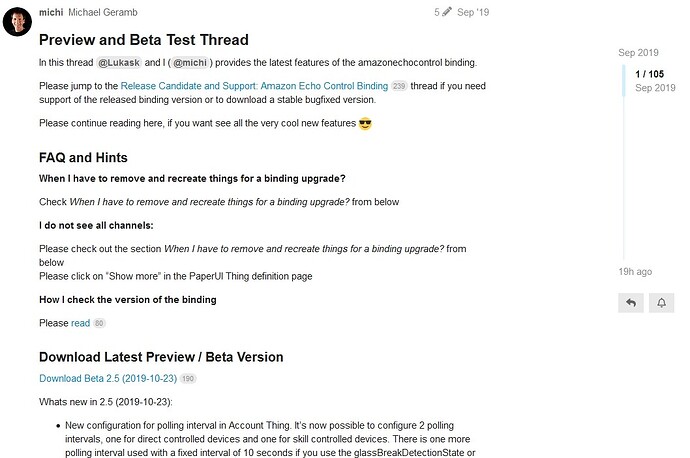
Task: Open Release Candidate and Support thread link
Action: pos(254,86)
